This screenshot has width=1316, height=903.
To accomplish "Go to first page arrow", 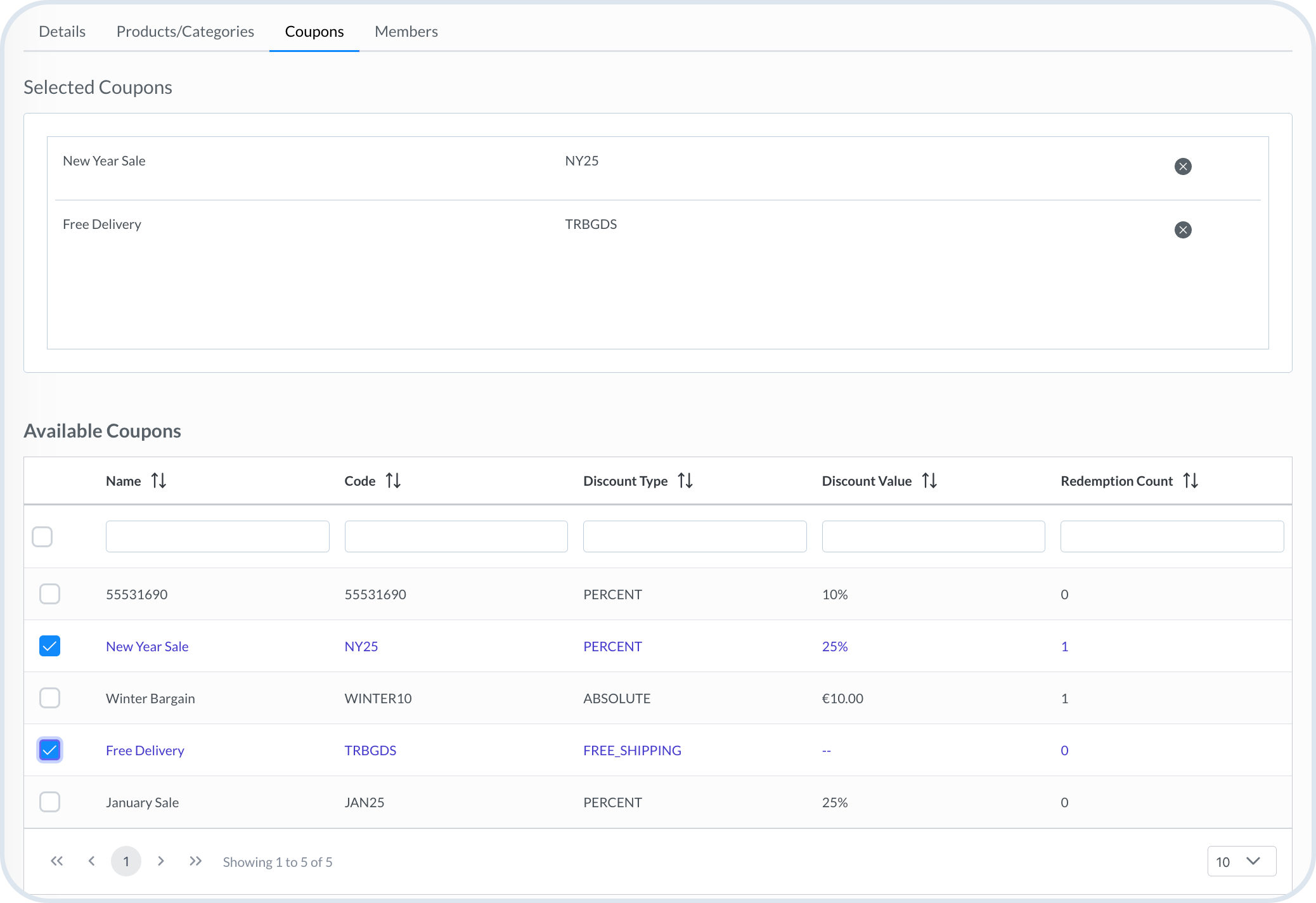I will coord(57,861).
